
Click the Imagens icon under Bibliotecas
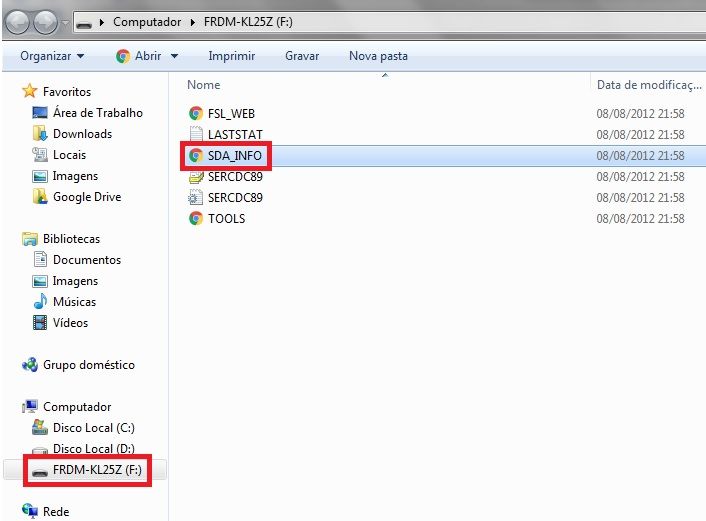[x=40, y=281]
